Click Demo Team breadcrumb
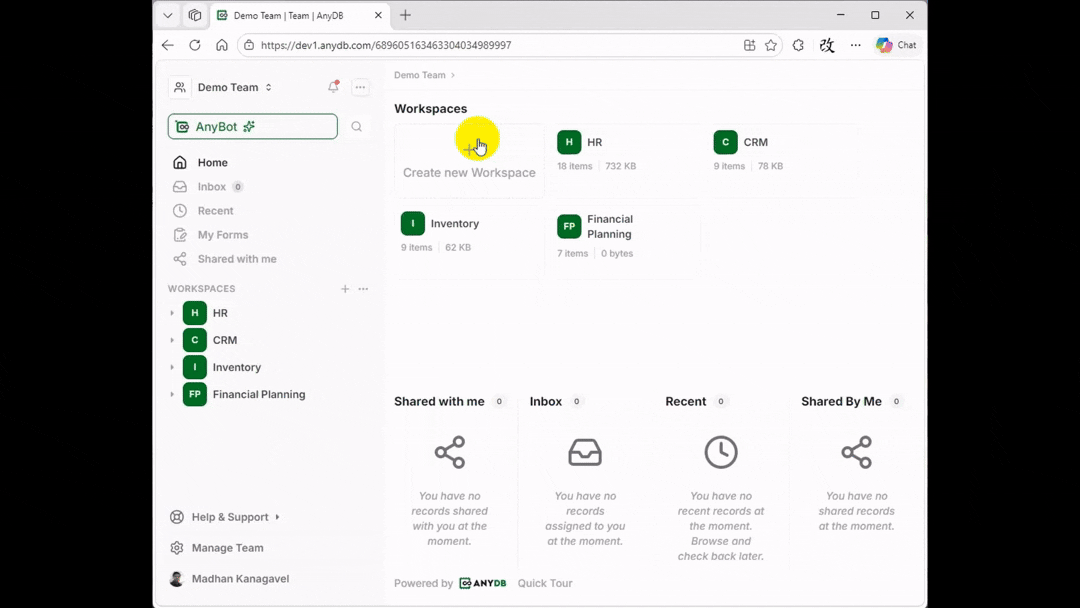Viewport: 1080px width, 608px height. point(419,75)
